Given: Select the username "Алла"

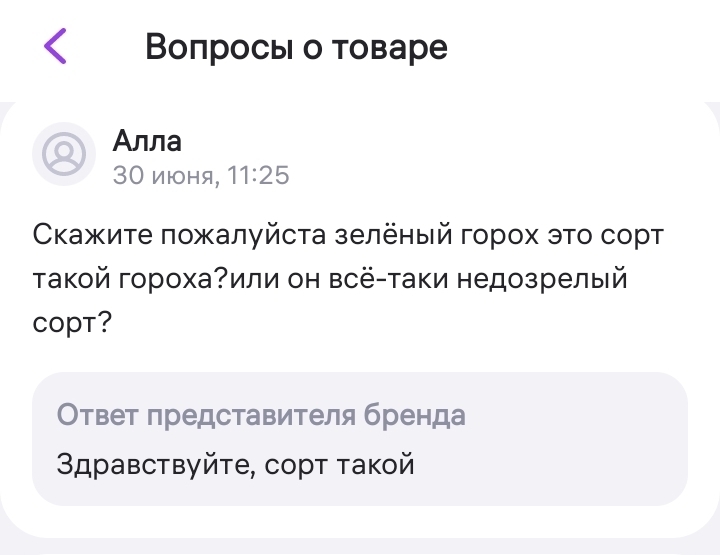Looking at the screenshot, I should pyautogui.click(x=146, y=141).
